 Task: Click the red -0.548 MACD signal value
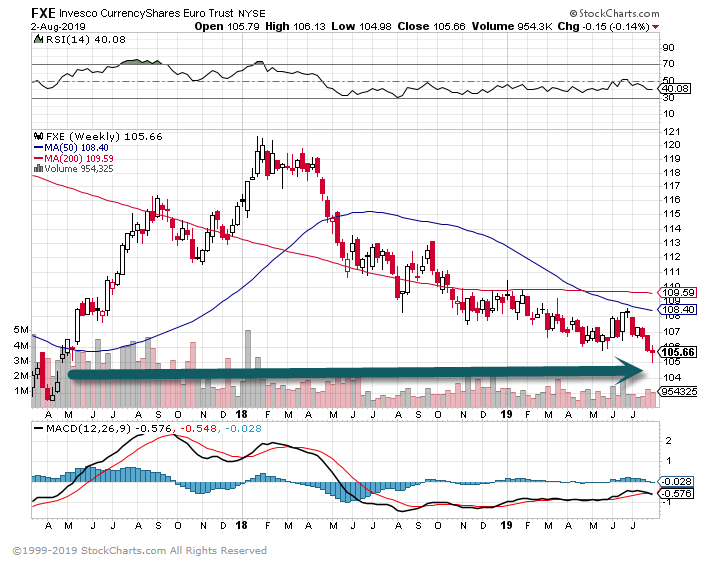pyautogui.click(x=198, y=429)
